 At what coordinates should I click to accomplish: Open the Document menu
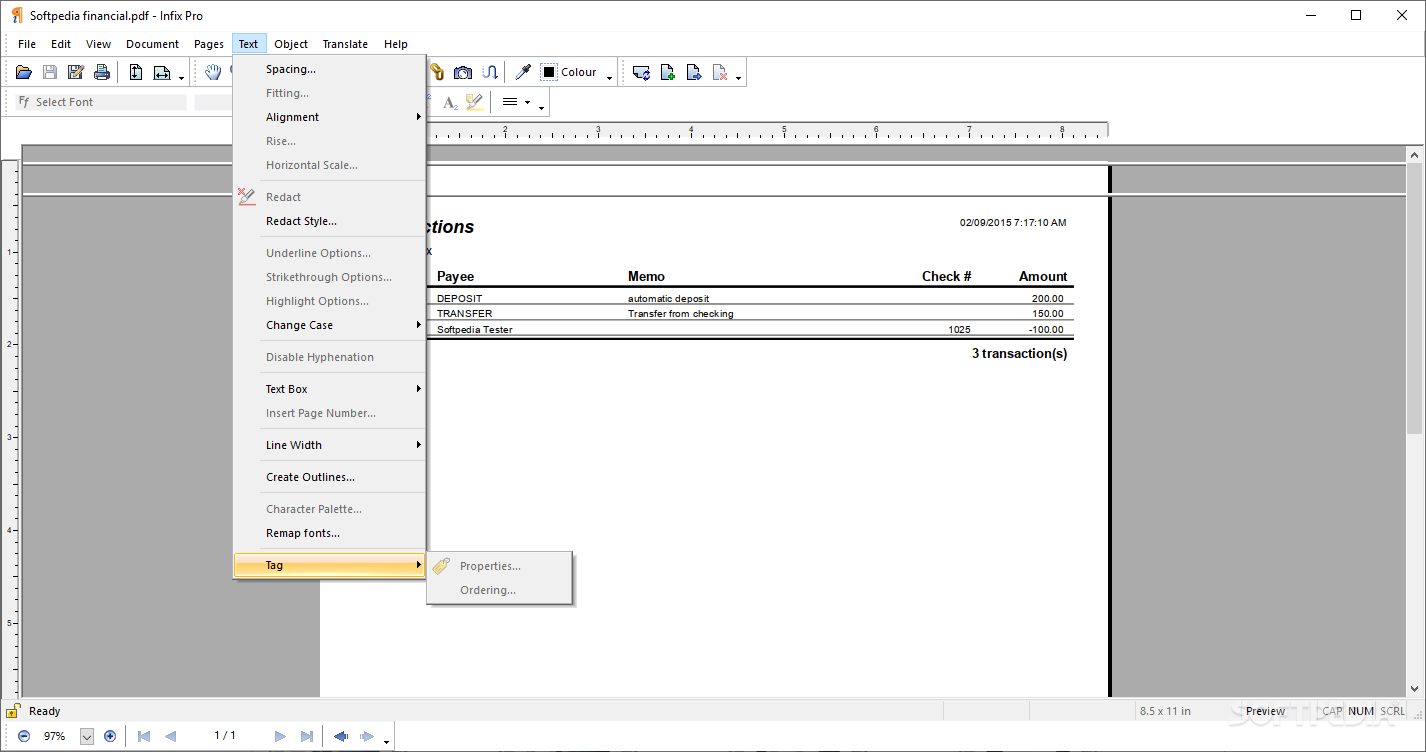click(152, 44)
